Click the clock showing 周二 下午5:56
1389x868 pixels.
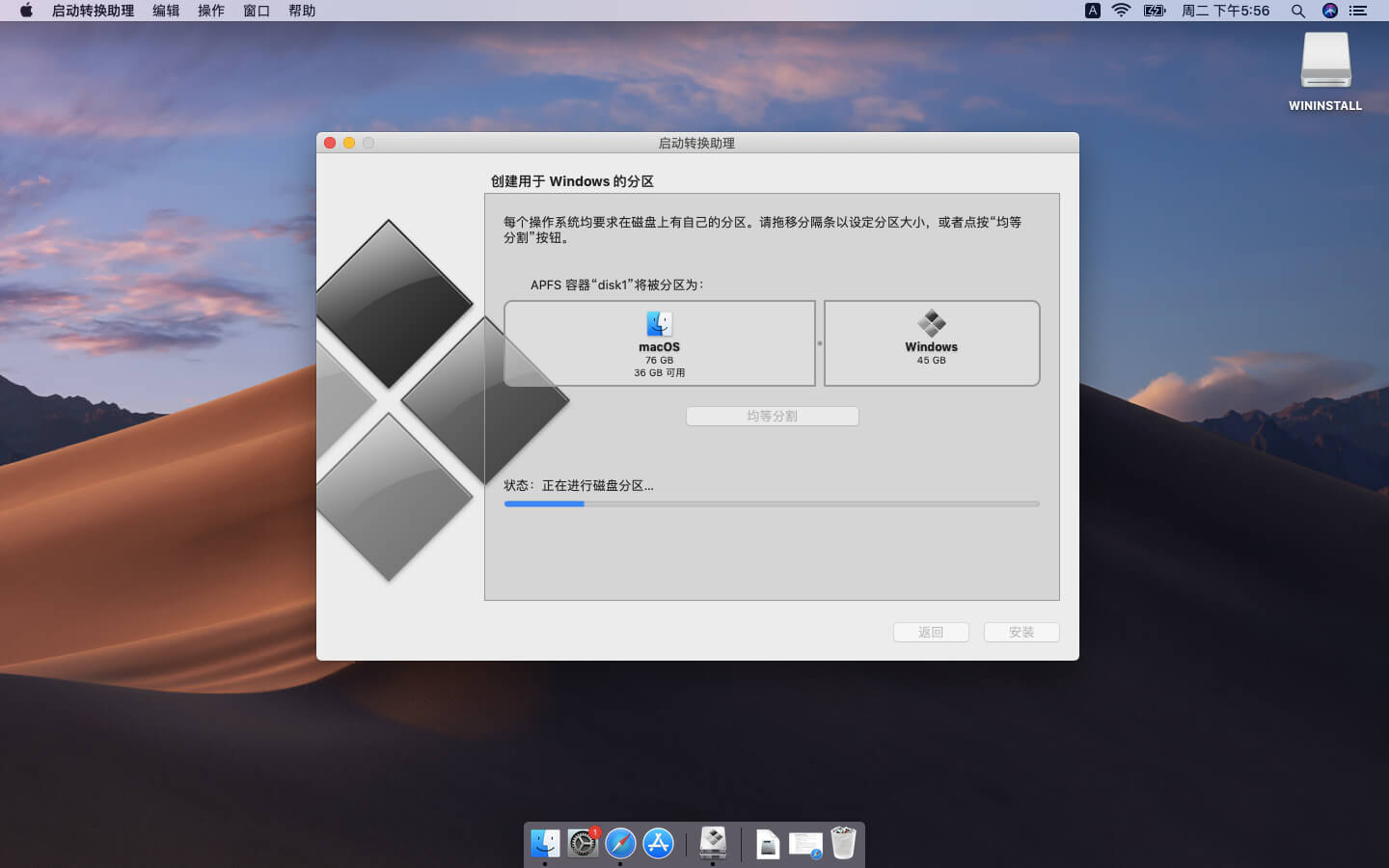(1225, 11)
